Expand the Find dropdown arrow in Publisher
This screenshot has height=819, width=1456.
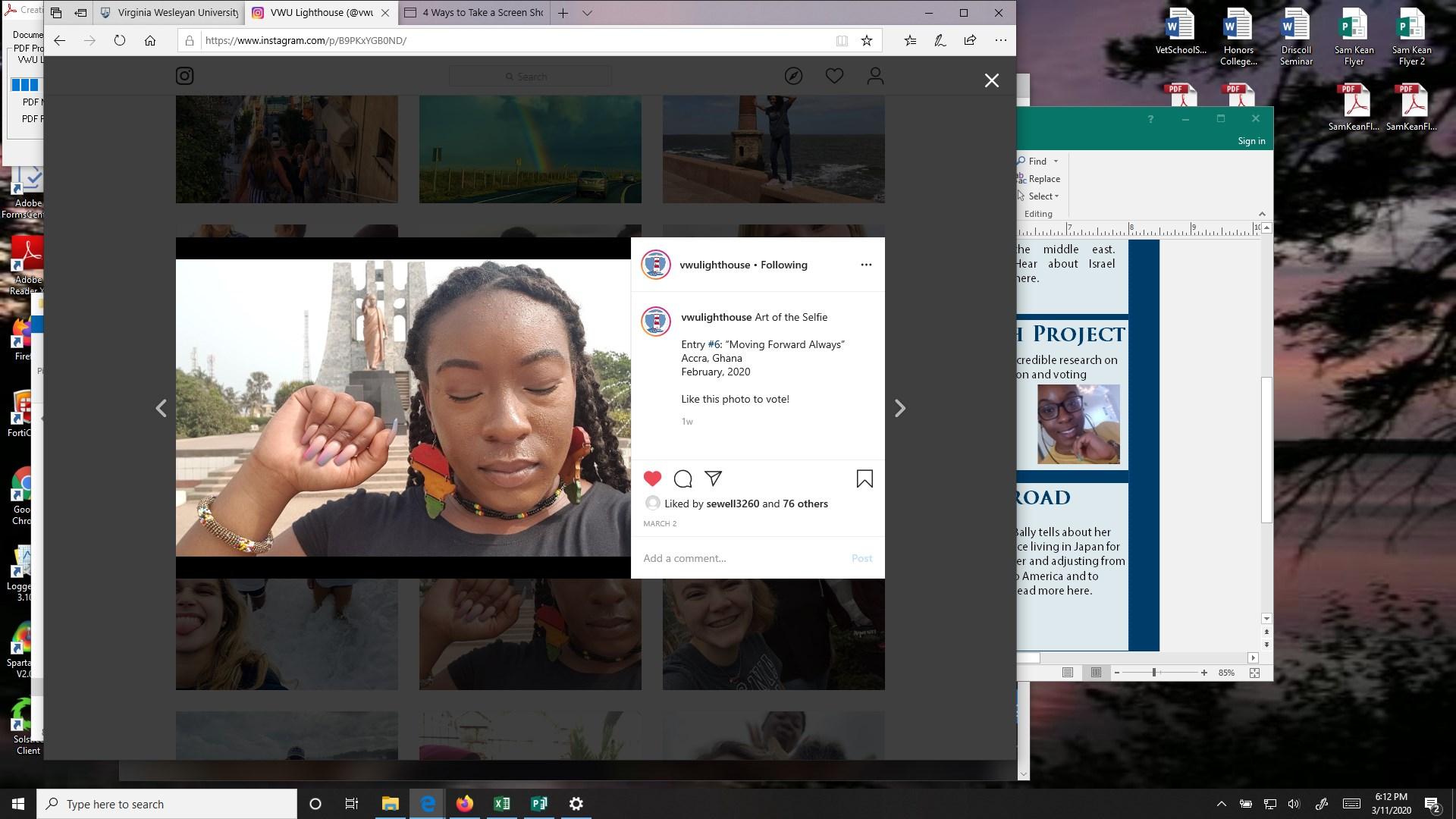1056,162
